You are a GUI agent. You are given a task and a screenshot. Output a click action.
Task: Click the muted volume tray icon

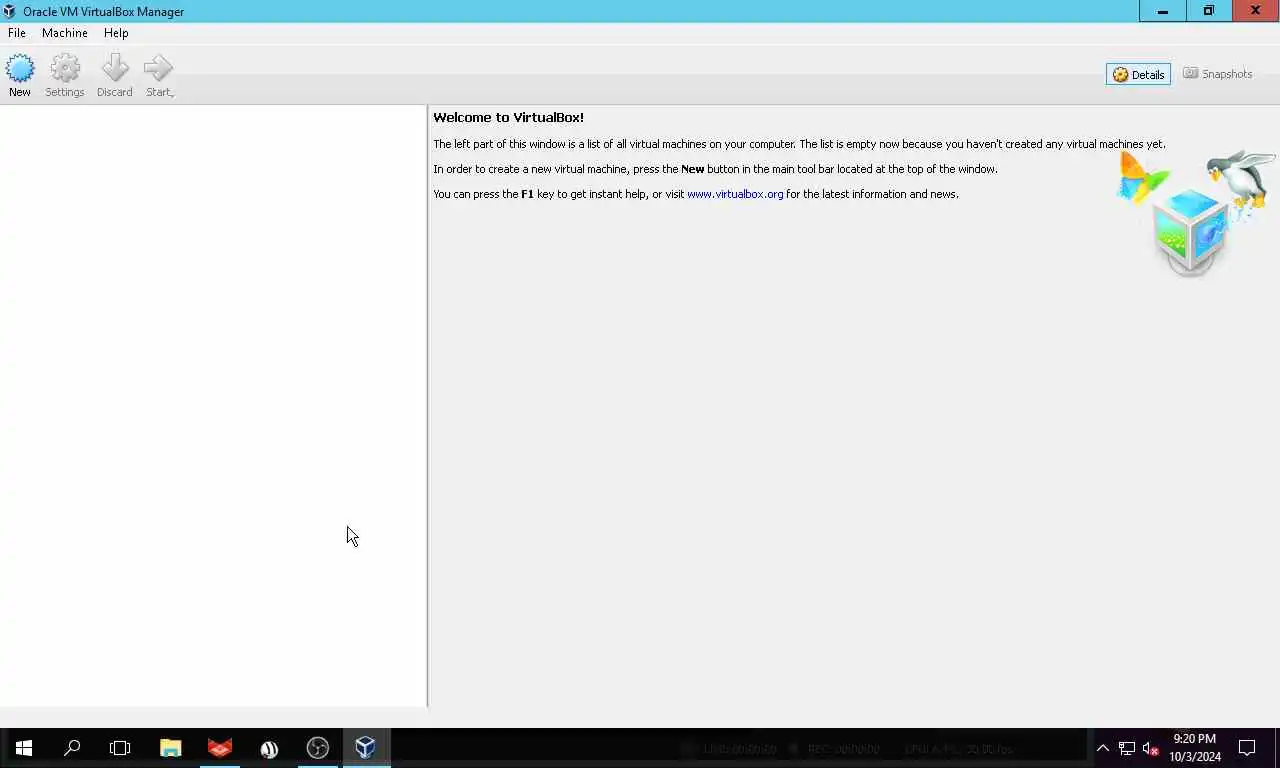[x=1151, y=748]
